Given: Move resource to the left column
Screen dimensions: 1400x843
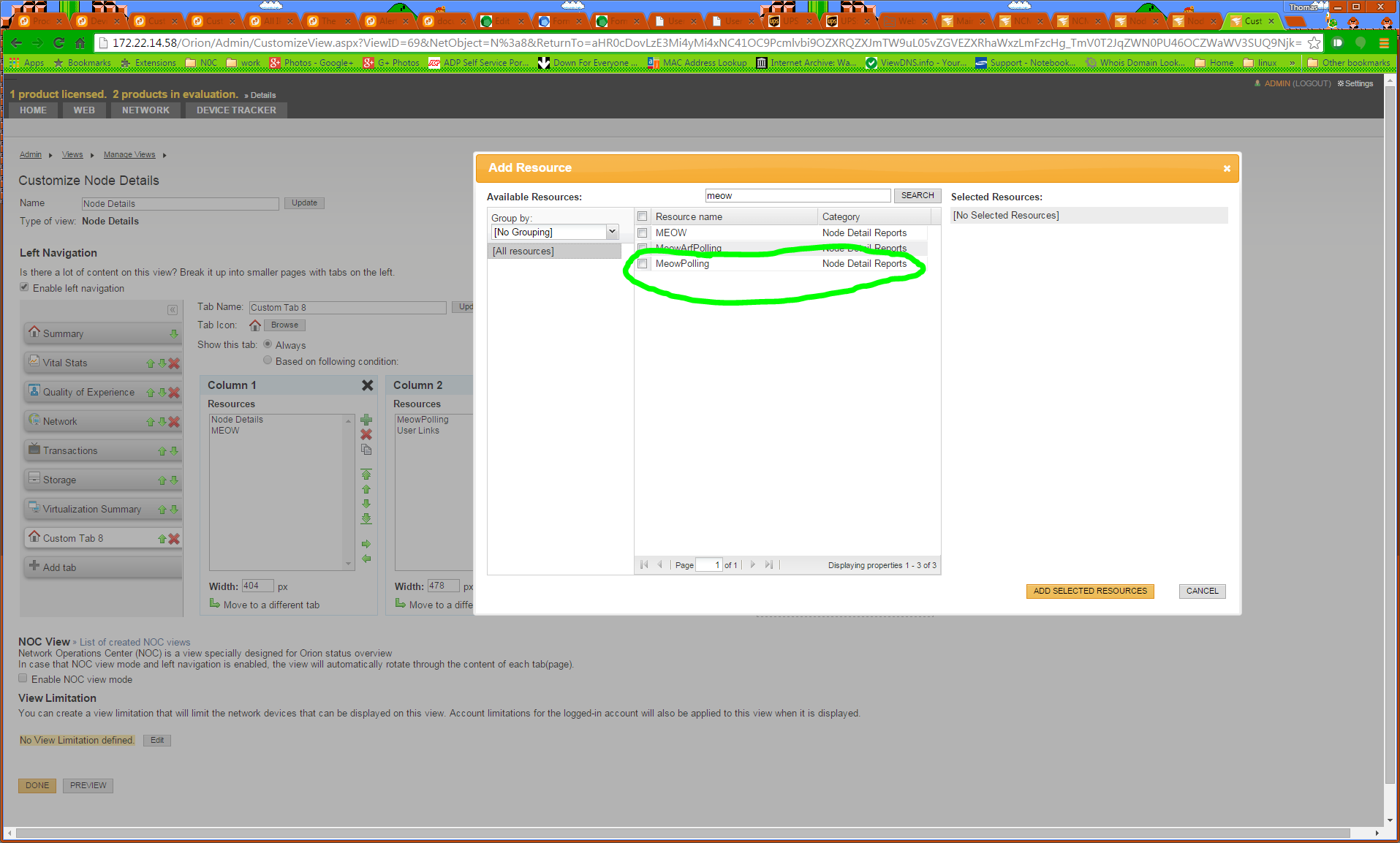Looking at the screenshot, I should coord(366,559).
